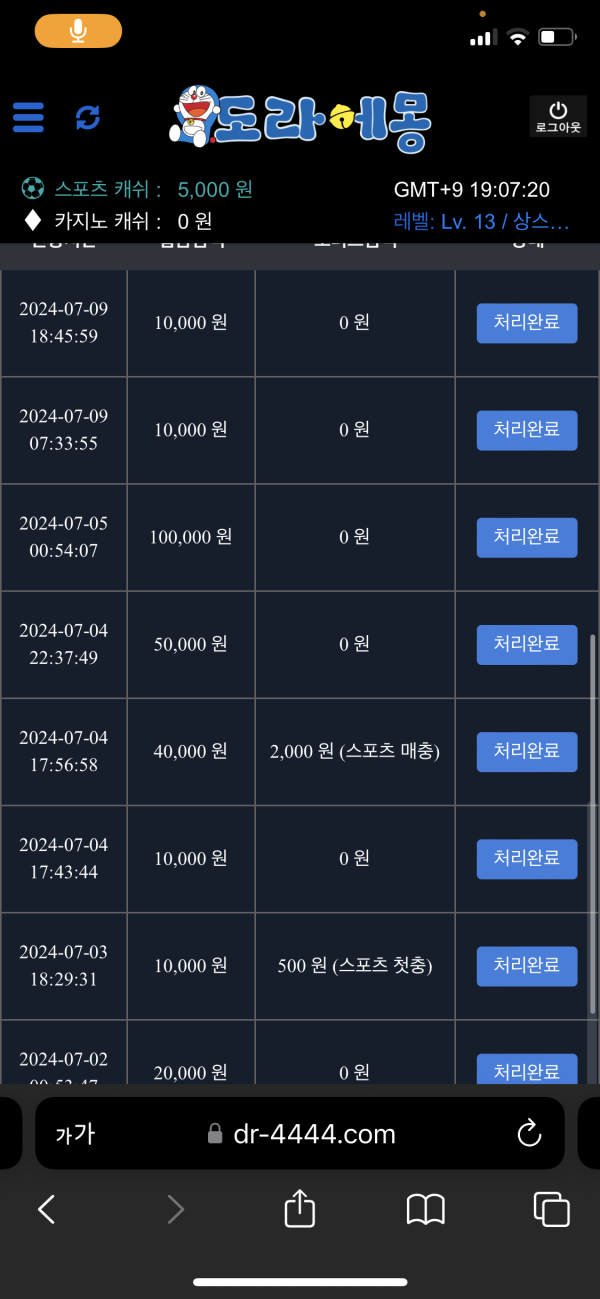Tap the blue refresh arrows icon
This screenshot has height=1299, width=600.
(x=88, y=117)
